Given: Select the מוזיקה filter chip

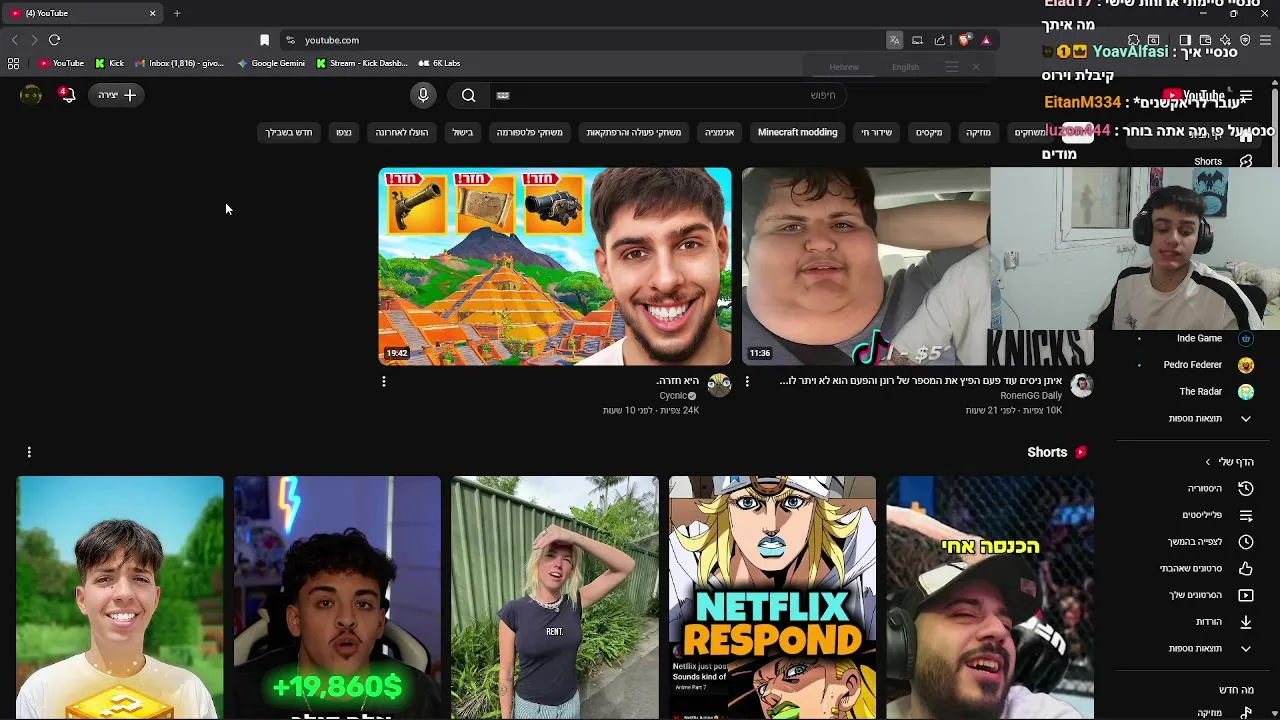Looking at the screenshot, I should point(978,132).
